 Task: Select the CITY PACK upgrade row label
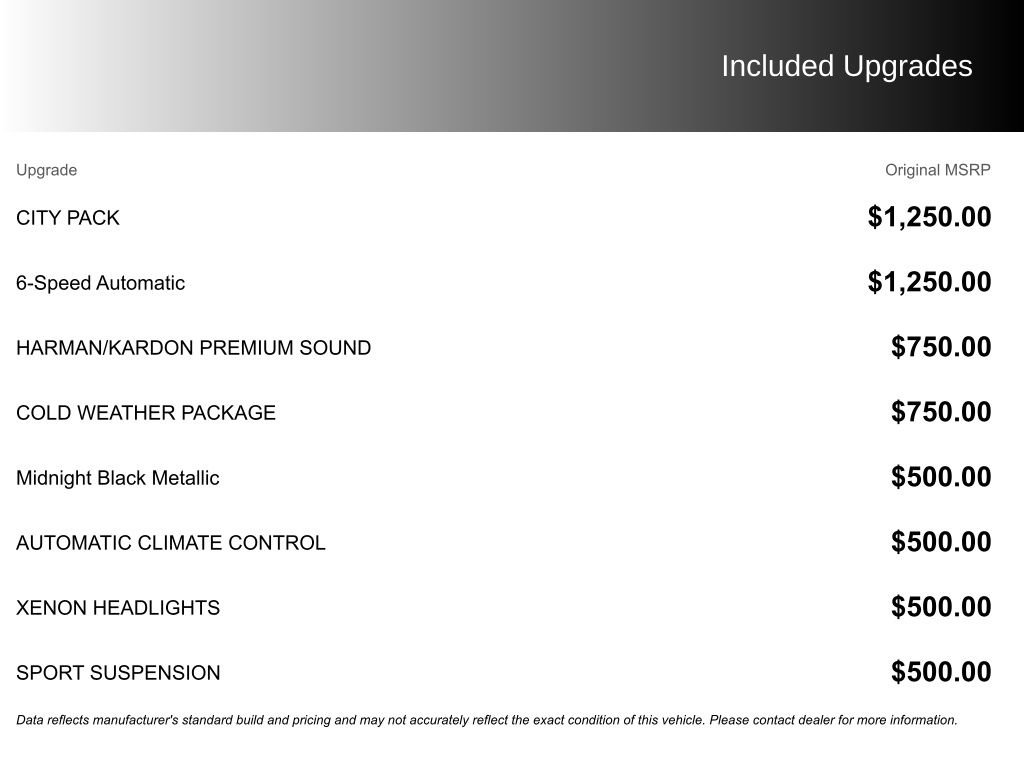tap(68, 218)
